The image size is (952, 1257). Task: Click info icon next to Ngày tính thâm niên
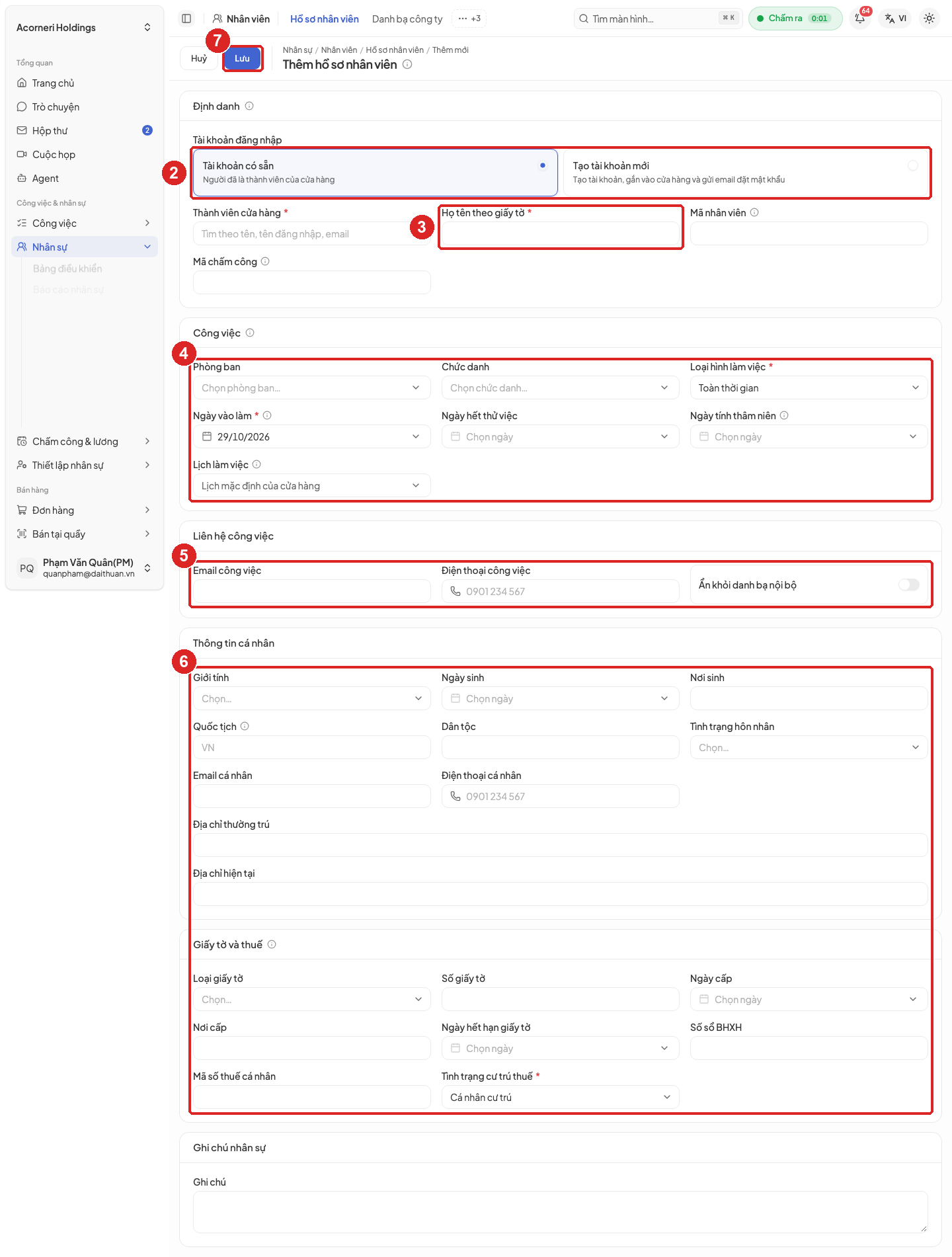pyautogui.click(x=784, y=415)
